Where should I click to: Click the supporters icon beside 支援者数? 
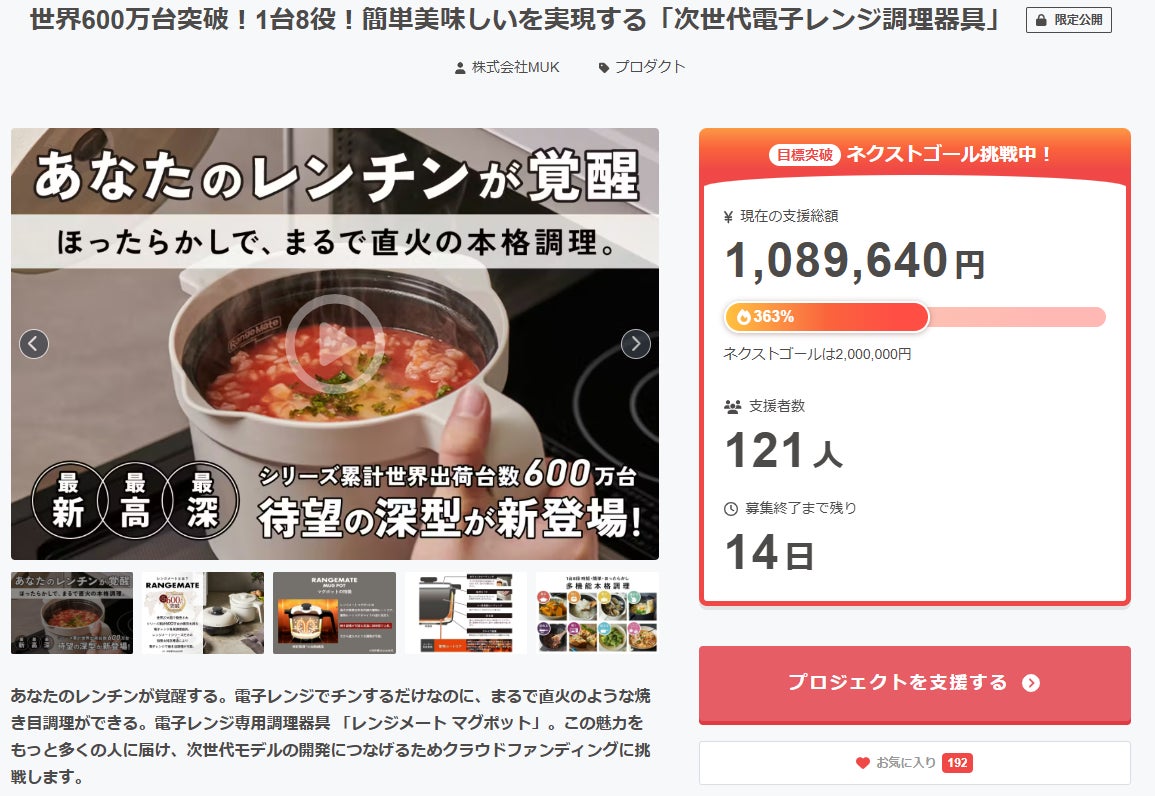(x=732, y=406)
